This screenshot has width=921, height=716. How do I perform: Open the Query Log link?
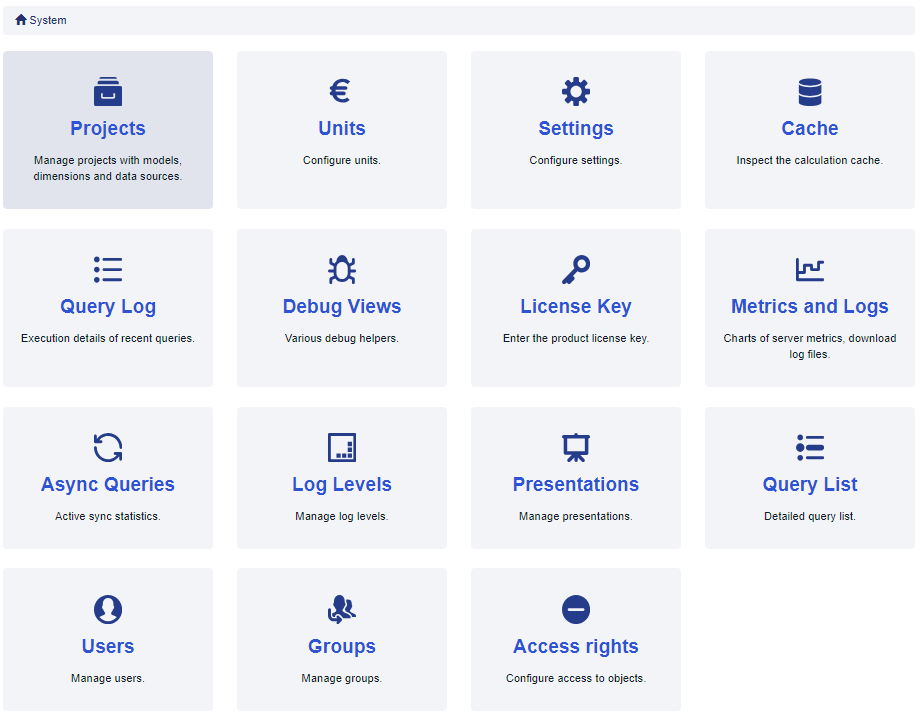coord(108,307)
